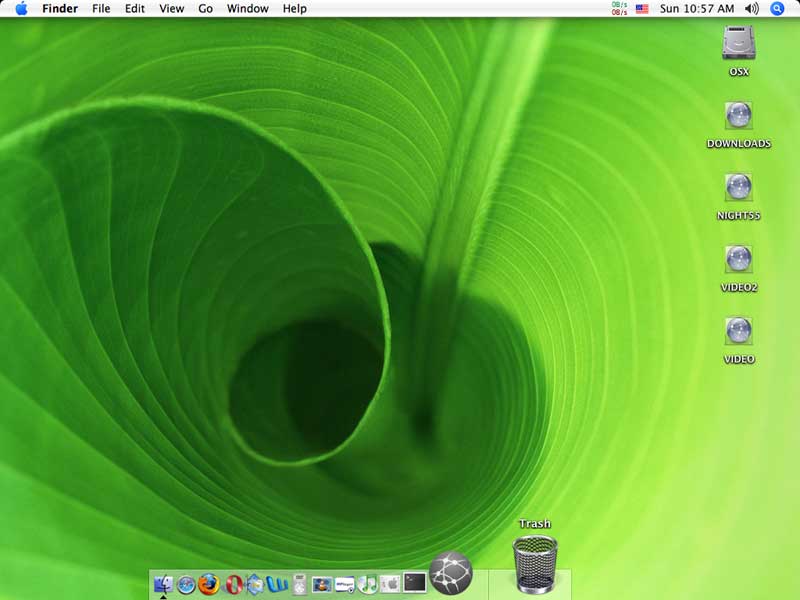
Task: Open the Window menu
Action: (x=247, y=9)
